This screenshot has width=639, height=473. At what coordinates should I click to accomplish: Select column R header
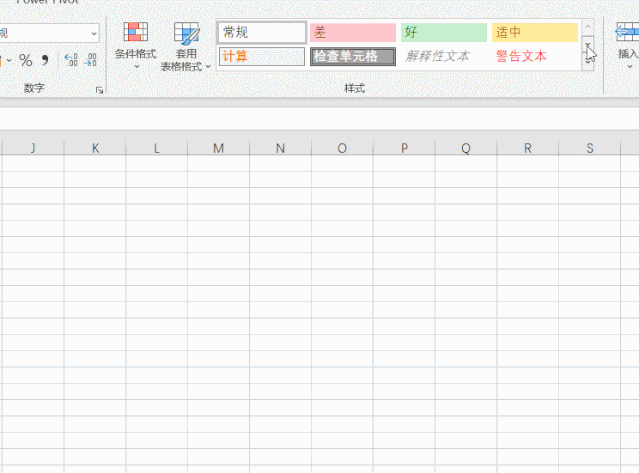click(x=528, y=148)
